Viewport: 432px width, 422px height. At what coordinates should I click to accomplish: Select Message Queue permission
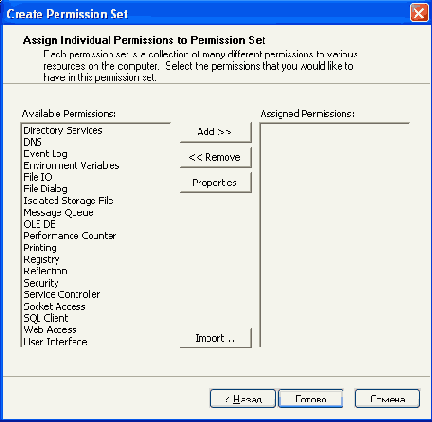point(58,213)
